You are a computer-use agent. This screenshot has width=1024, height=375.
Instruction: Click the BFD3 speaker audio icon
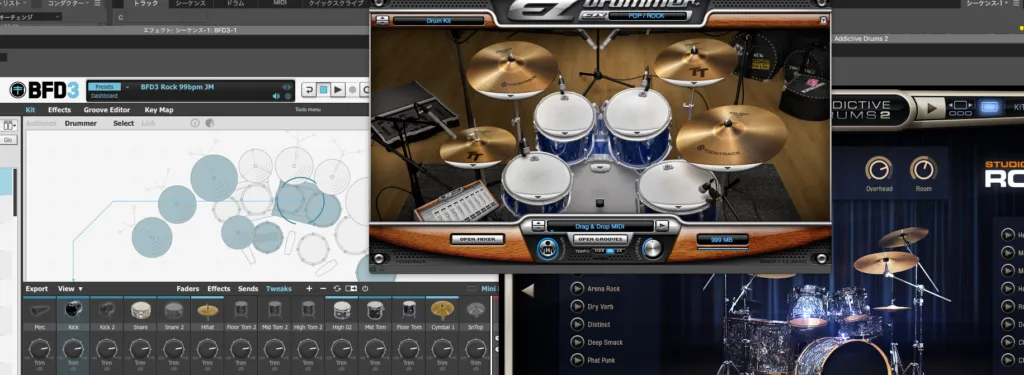[276, 96]
